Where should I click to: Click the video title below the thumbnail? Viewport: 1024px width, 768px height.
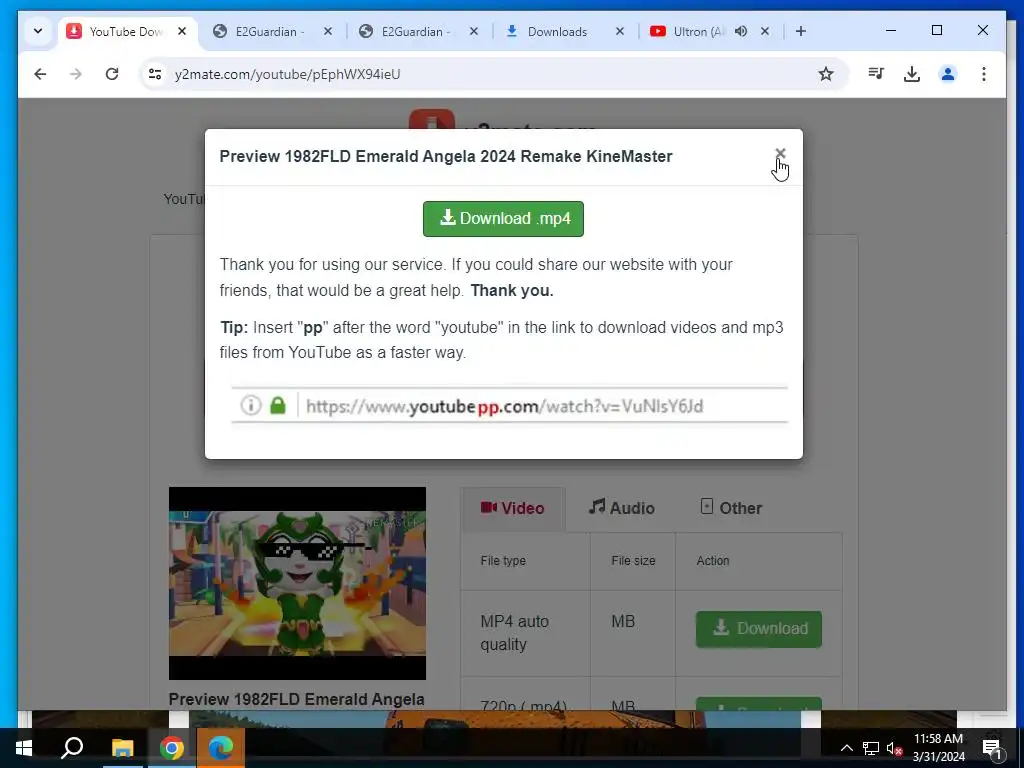coord(296,699)
